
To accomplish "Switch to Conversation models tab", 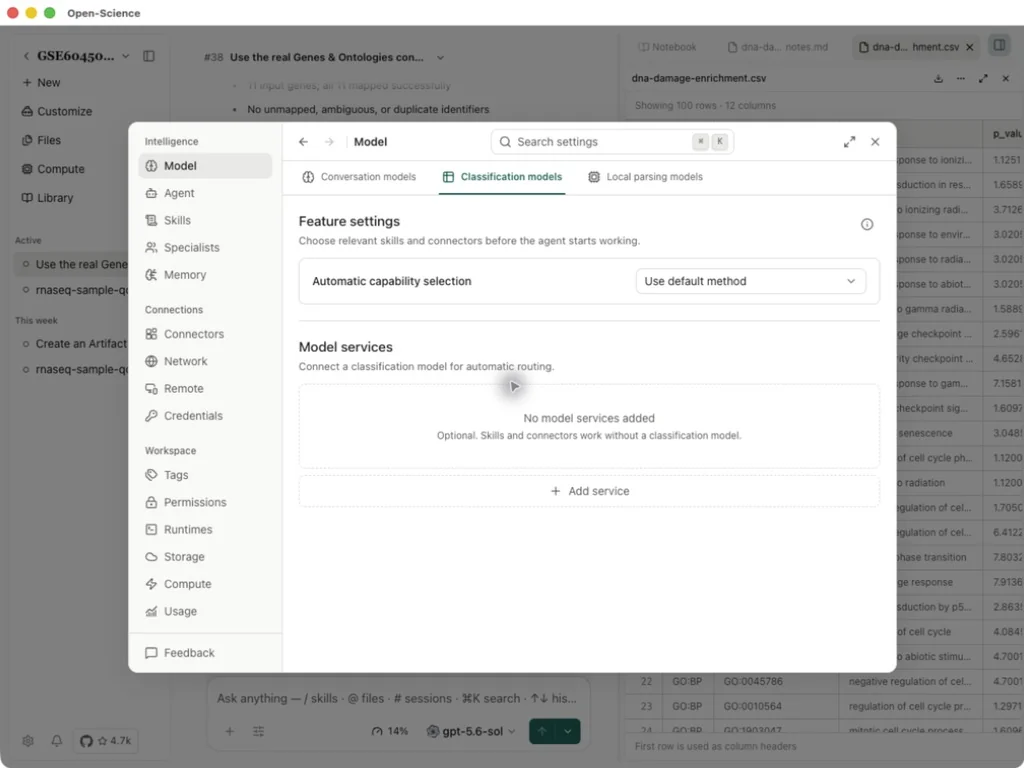I will pyautogui.click(x=359, y=177).
